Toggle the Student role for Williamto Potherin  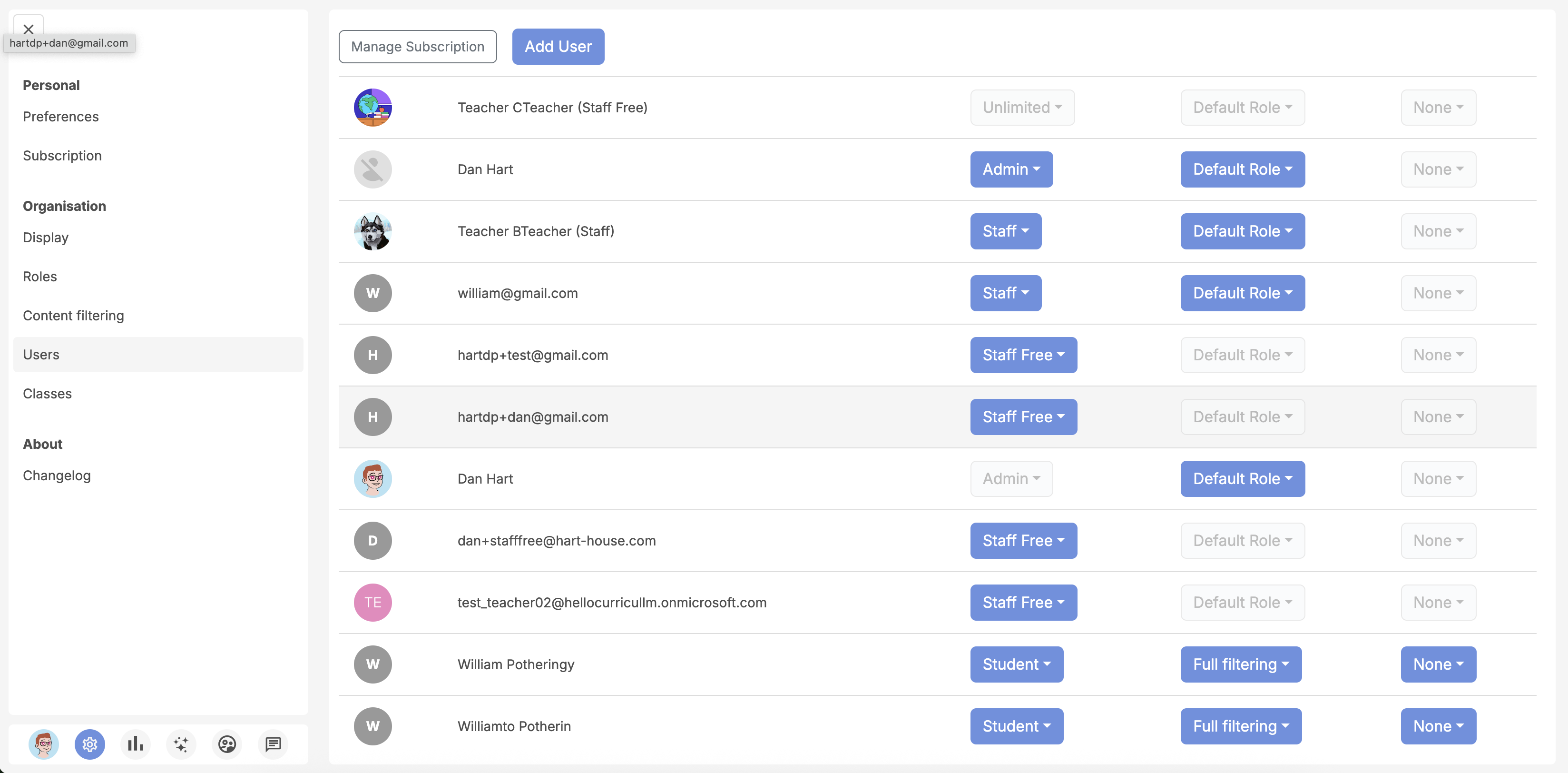(1017, 726)
